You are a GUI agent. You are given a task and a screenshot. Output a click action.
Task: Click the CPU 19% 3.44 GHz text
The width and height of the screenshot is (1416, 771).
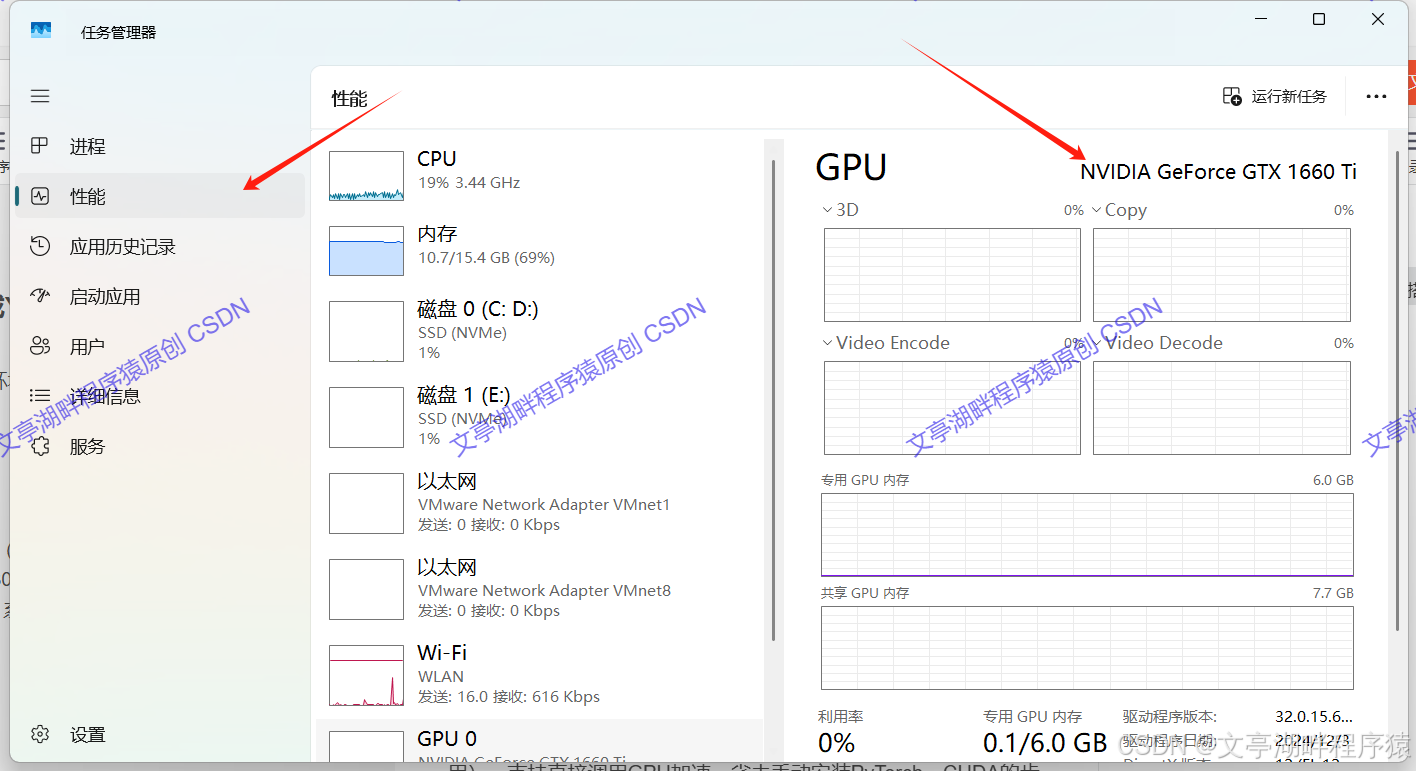tap(469, 183)
